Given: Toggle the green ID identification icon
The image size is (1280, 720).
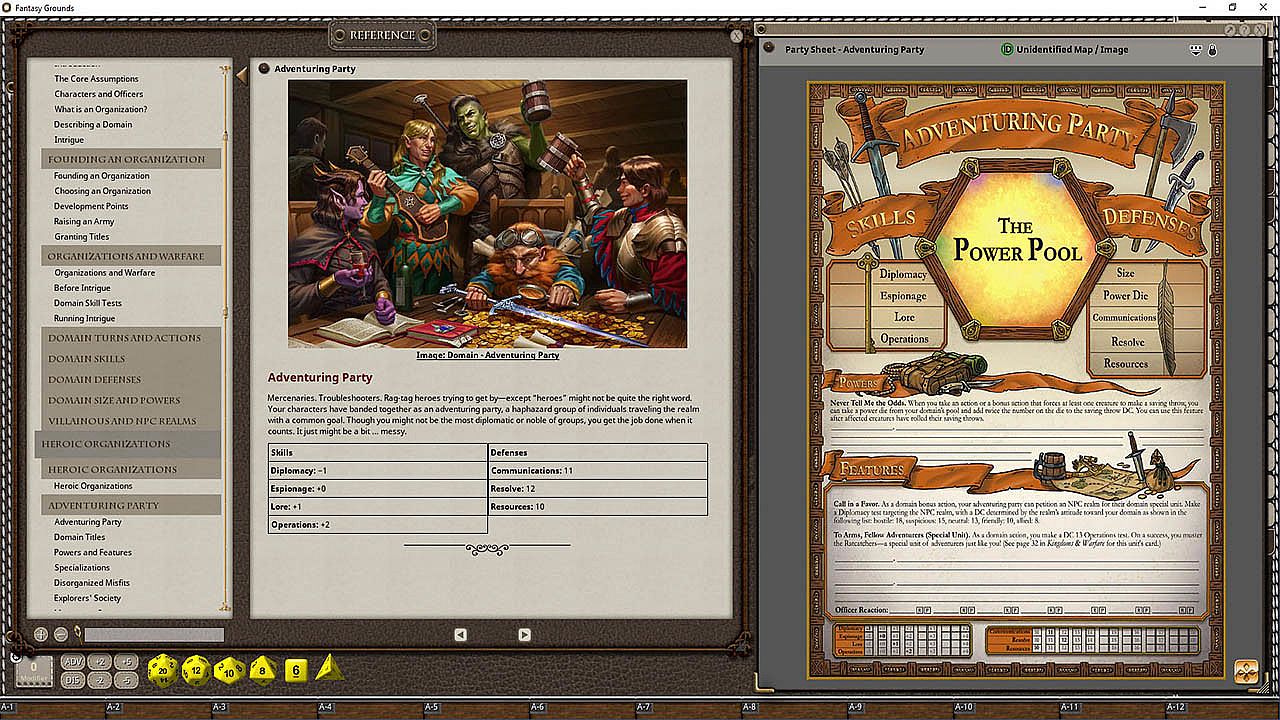Looking at the screenshot, I should click(x=1007, y=49).
